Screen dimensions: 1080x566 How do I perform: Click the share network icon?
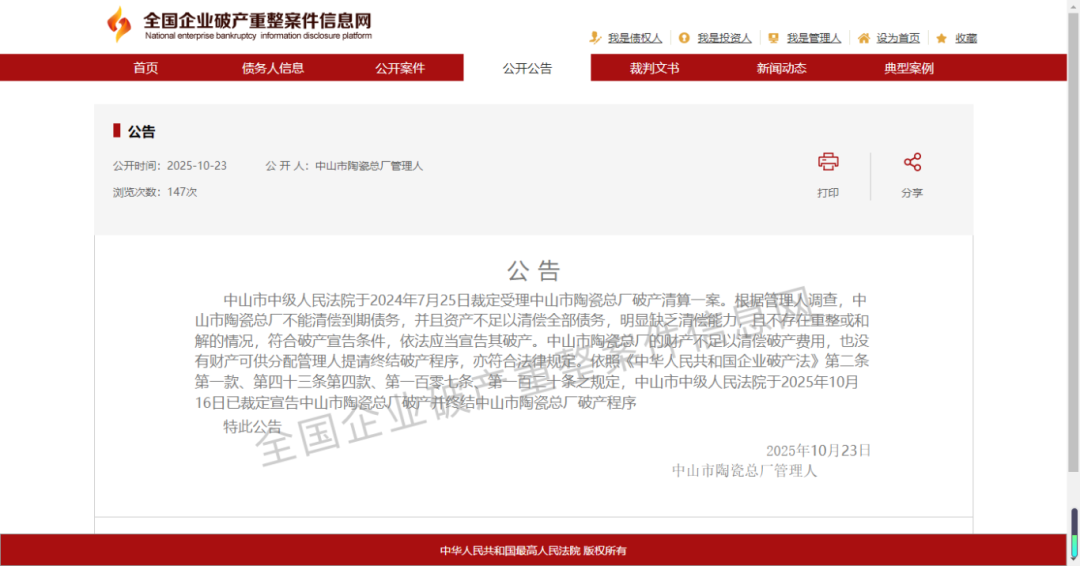(913, 162)
